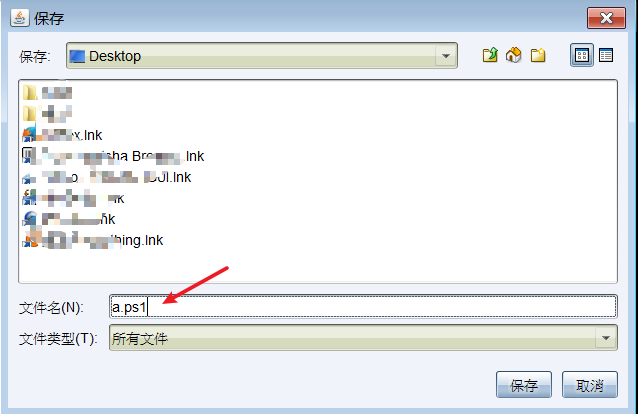Select the shortcut ending in UI.lnk
The image size is (638, 414).
coord(107,177)
